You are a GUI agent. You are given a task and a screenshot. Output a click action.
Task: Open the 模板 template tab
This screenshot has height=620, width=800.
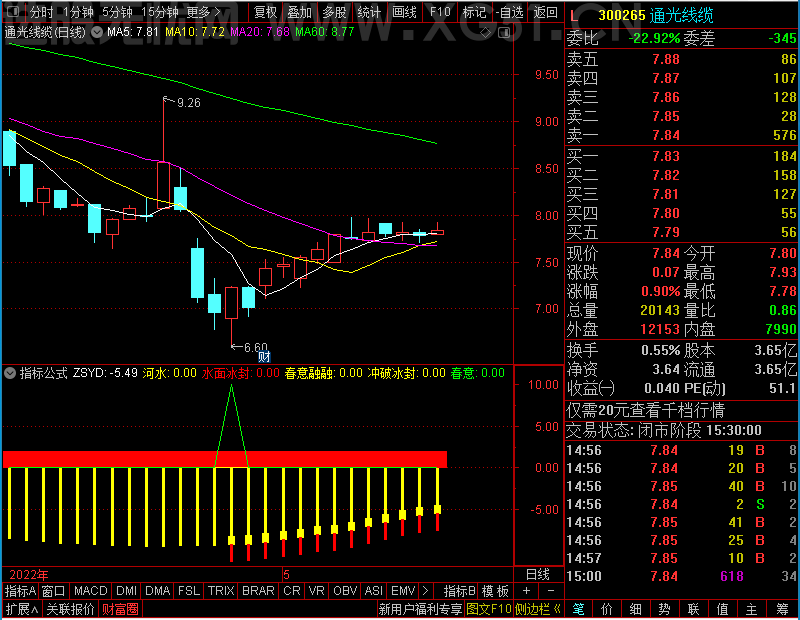495,591
